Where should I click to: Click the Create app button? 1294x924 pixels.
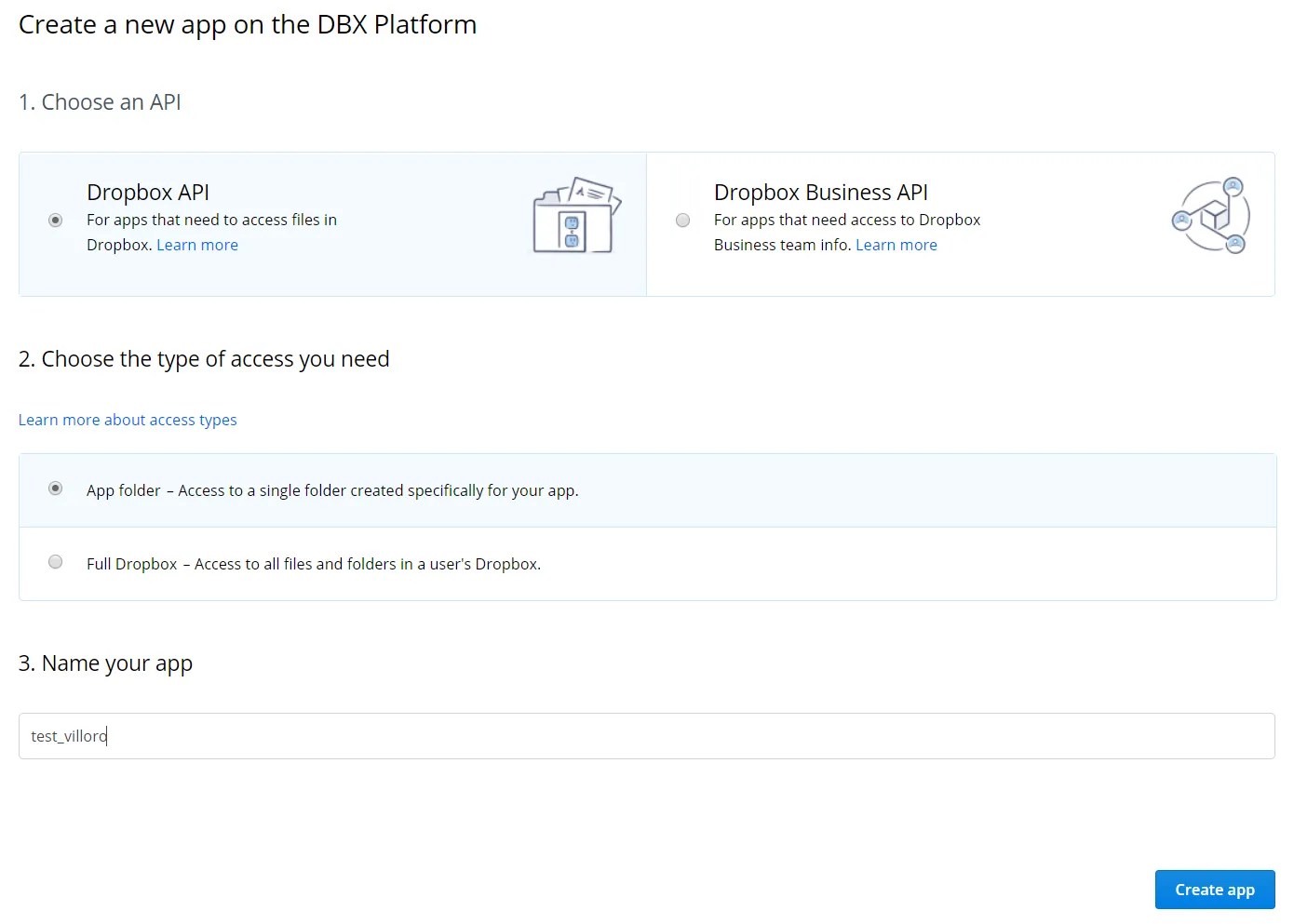[1214, 889]
